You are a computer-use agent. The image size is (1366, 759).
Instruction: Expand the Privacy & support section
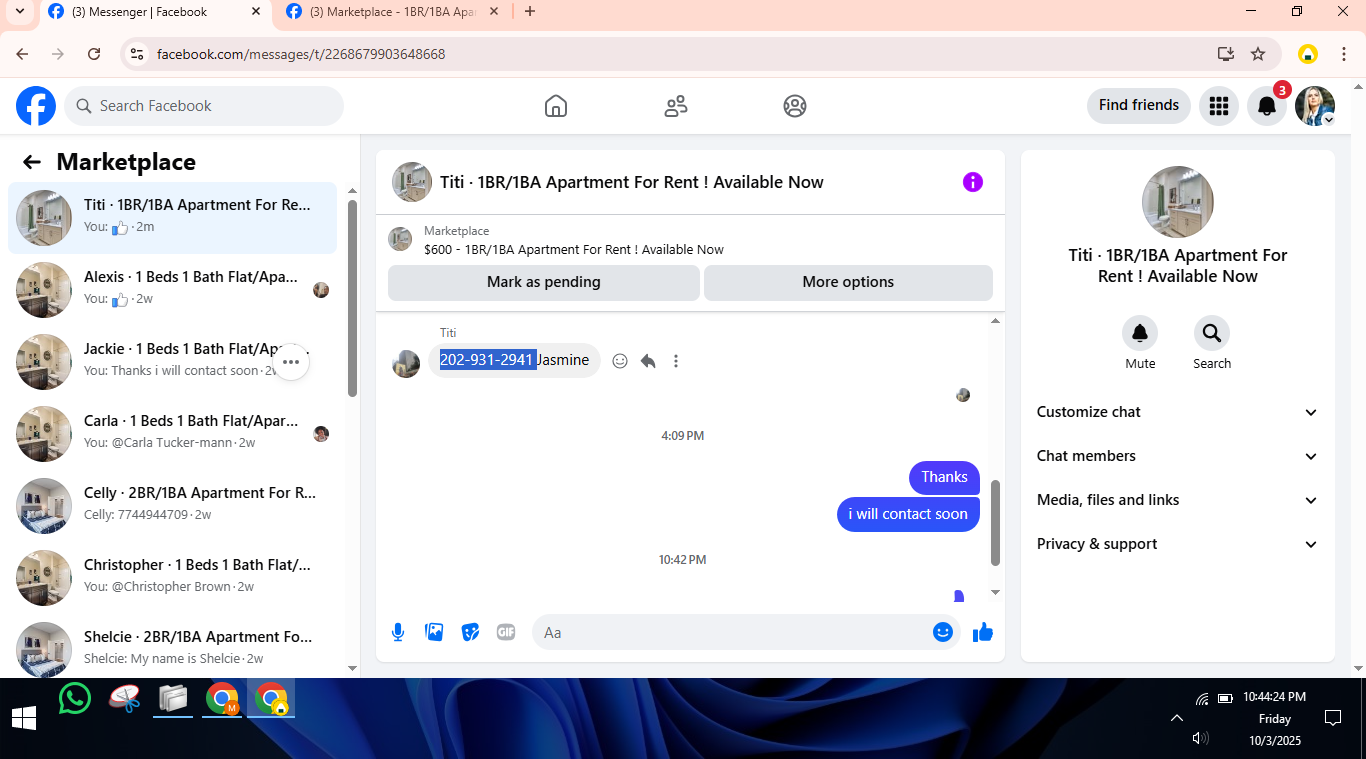coord(1178,544)
